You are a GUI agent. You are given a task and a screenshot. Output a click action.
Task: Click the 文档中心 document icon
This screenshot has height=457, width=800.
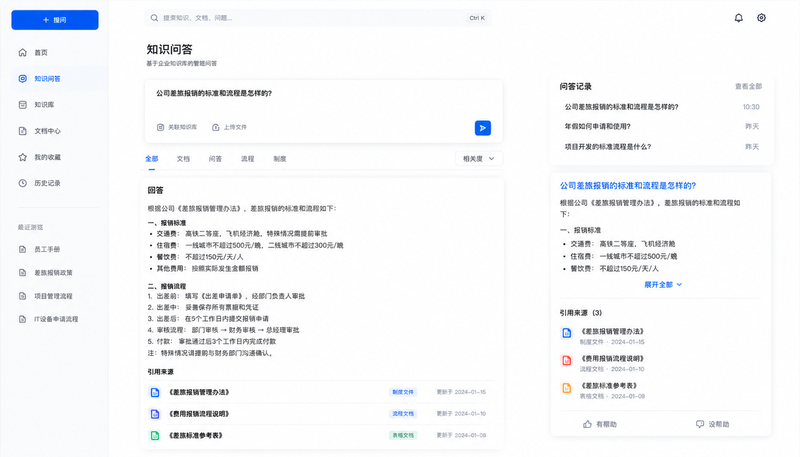pyautogui.click(x=22, y=131)
